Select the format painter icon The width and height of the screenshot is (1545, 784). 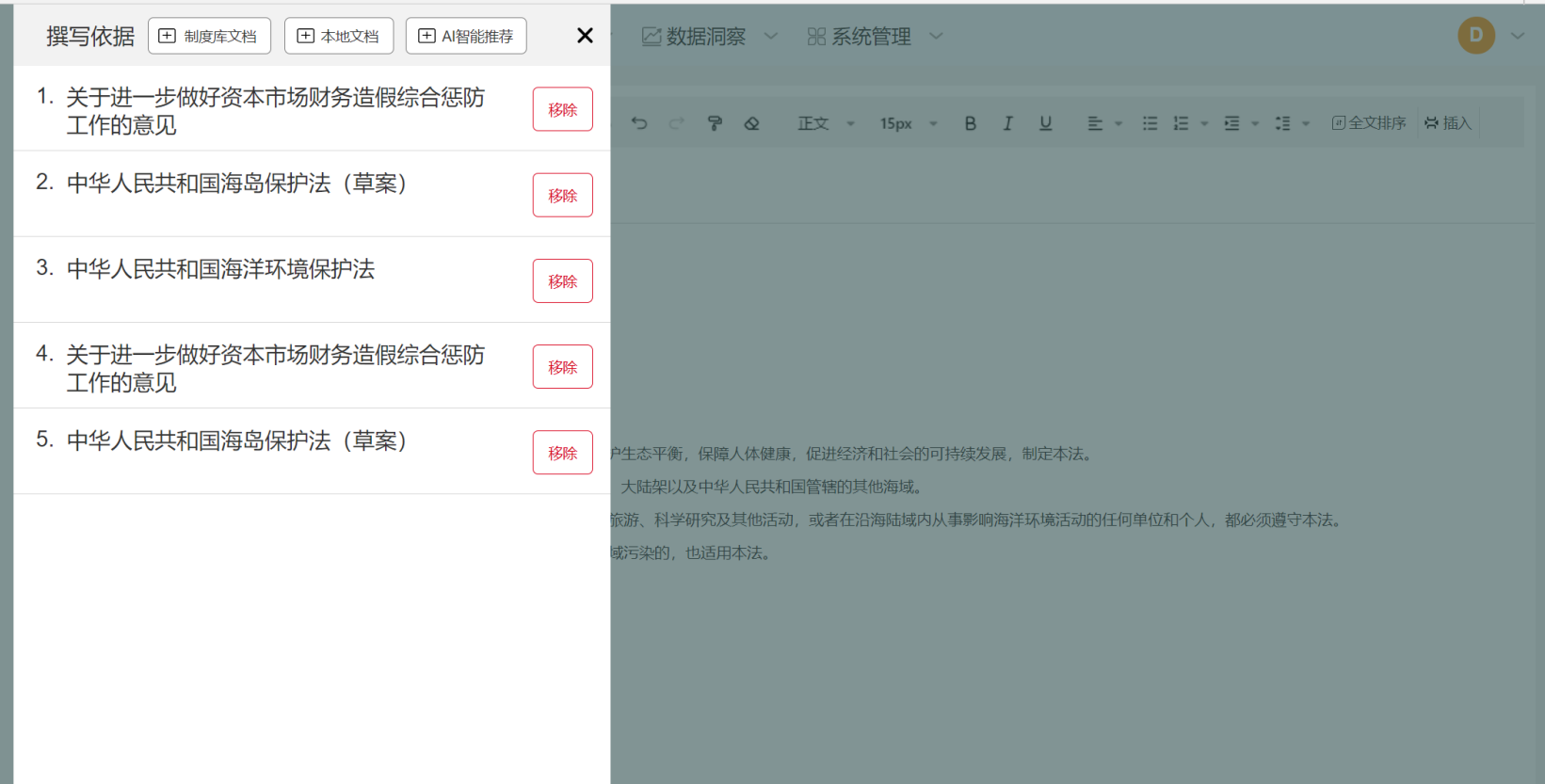(x=715, y=123)
